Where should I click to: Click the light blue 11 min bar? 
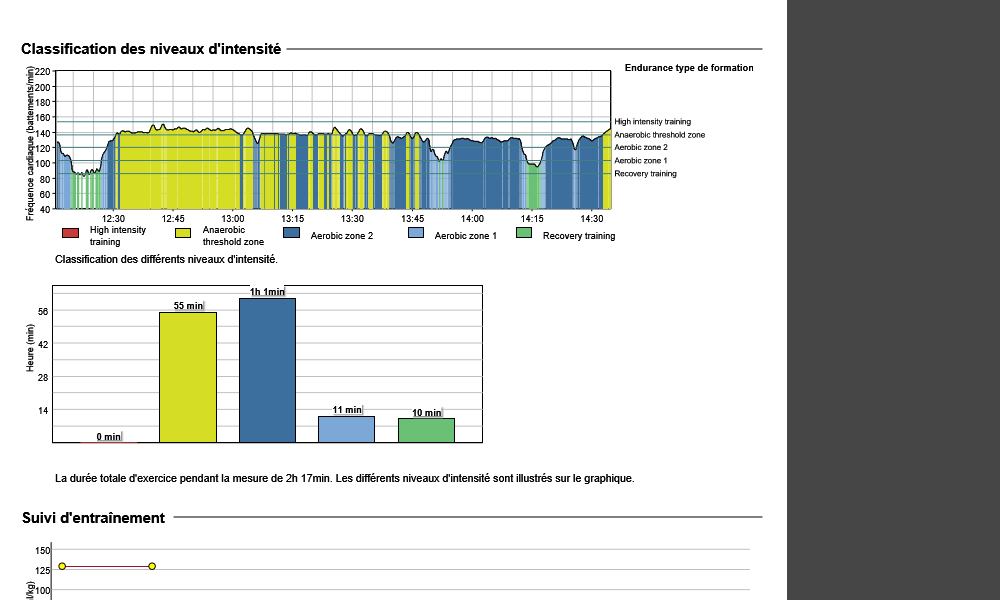pyautogui.click(x=347, y=429)
